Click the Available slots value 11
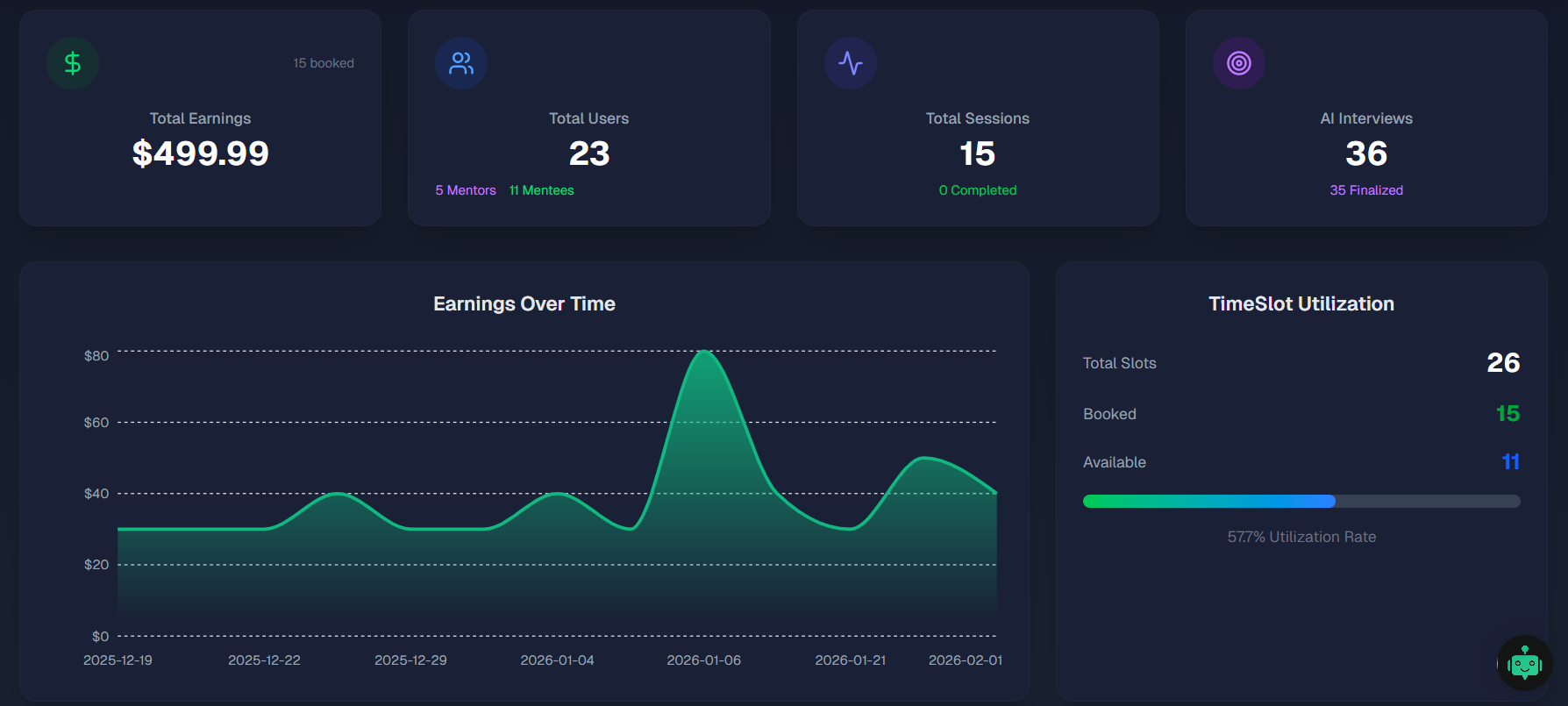The image size is (1568, 706). pyautogui.click(x=1510, y=462)
